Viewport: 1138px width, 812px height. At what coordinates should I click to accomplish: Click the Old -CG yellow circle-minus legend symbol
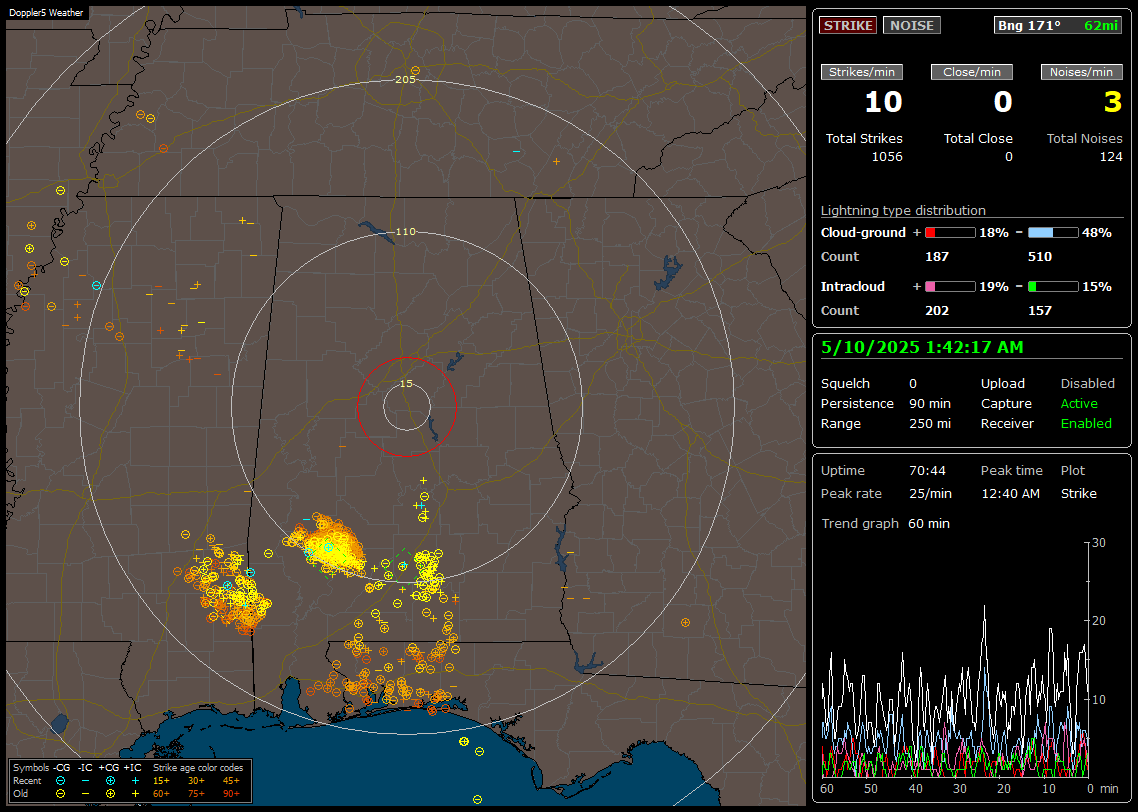pos(61,793)
